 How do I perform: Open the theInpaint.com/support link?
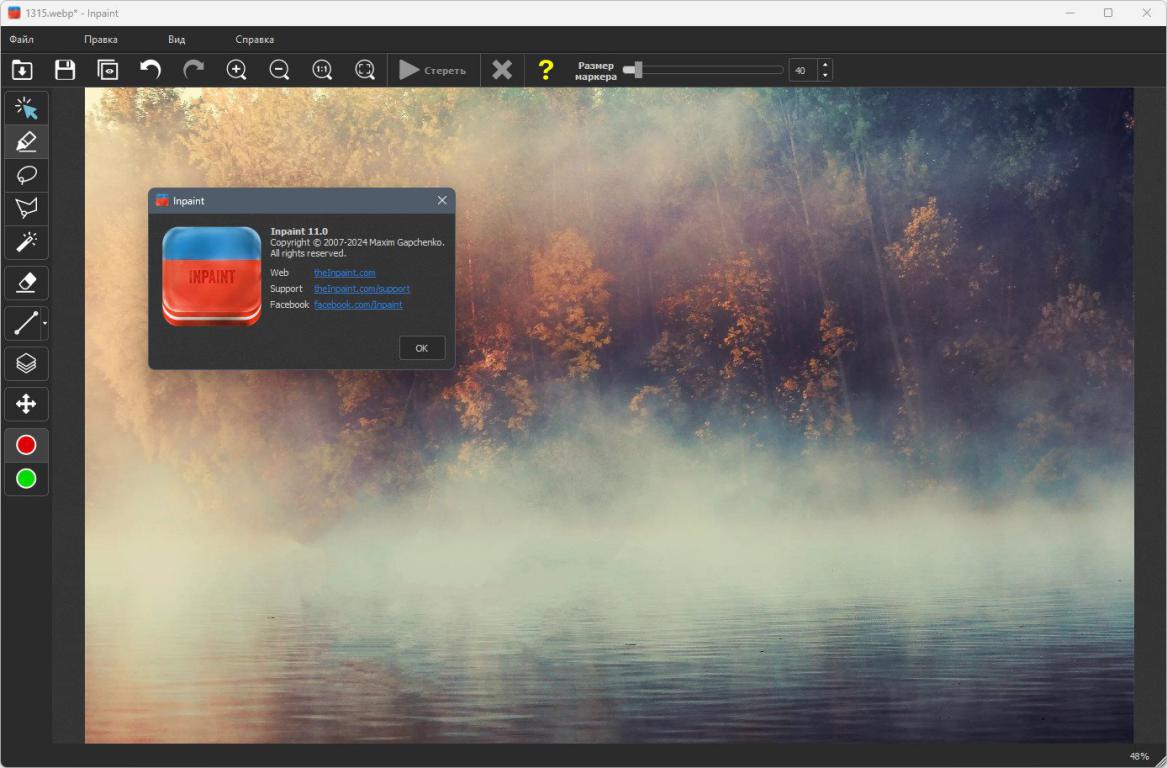point(361,289)
